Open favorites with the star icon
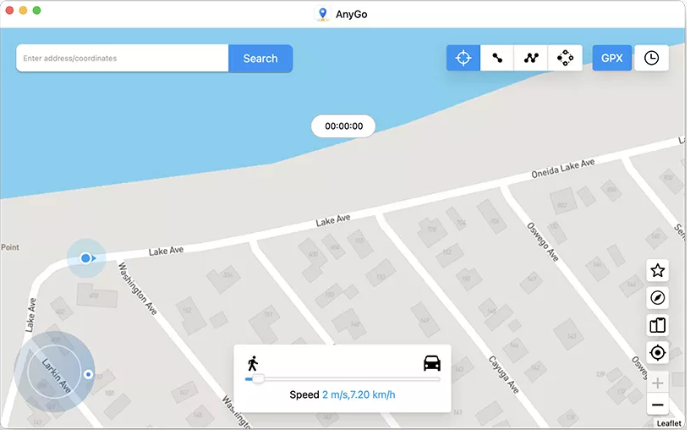Viewport: 687px width, 430px height. click(657, 270)
